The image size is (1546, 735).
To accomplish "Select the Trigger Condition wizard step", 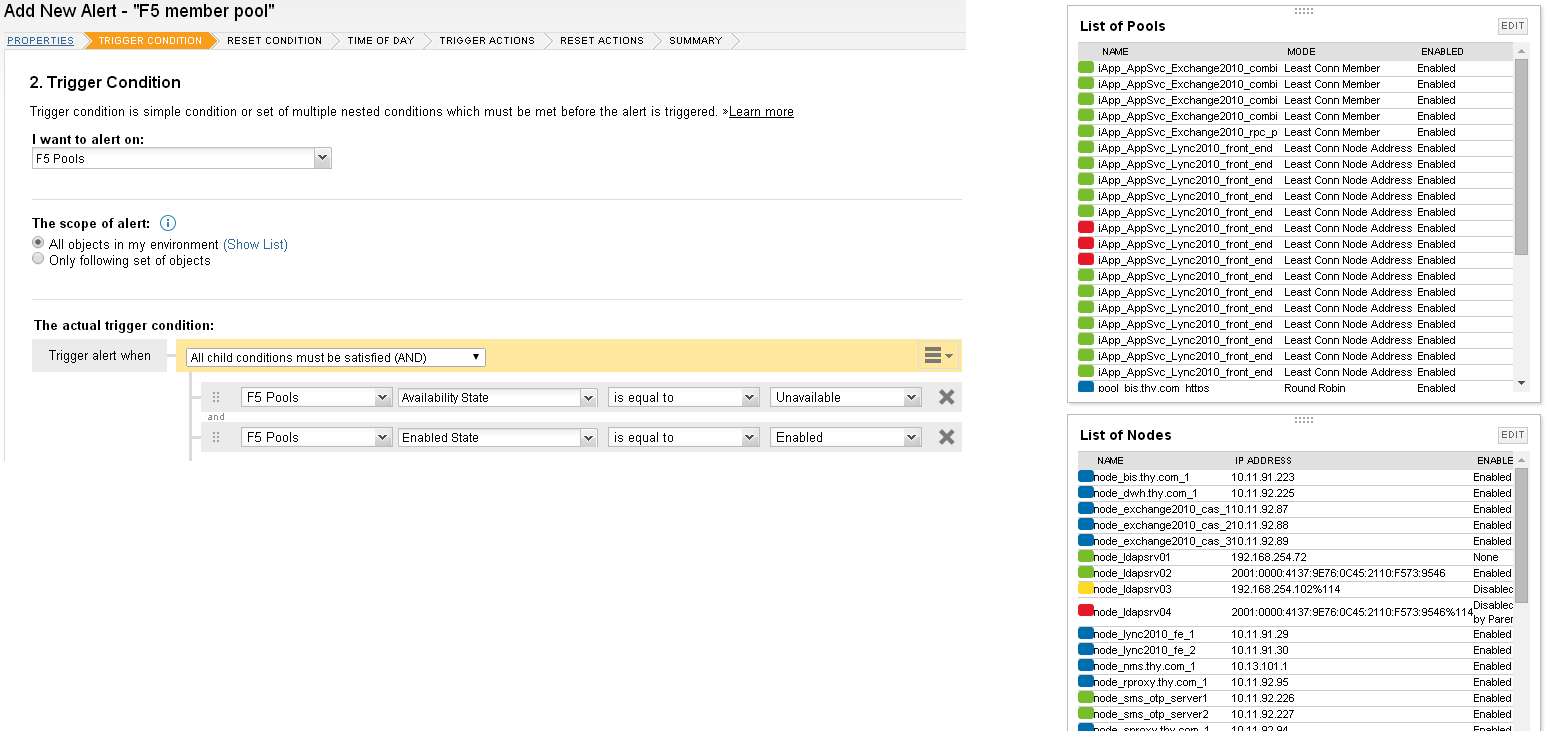I will [x=150, y=41].
